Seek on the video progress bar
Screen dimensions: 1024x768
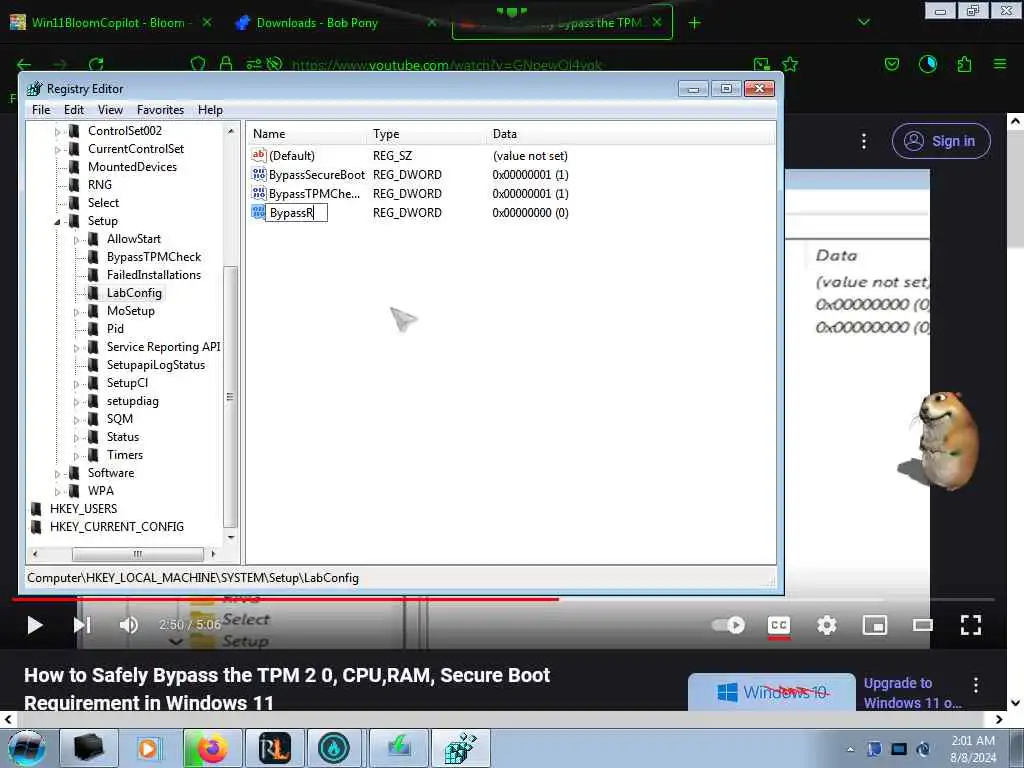click(503, 599)
